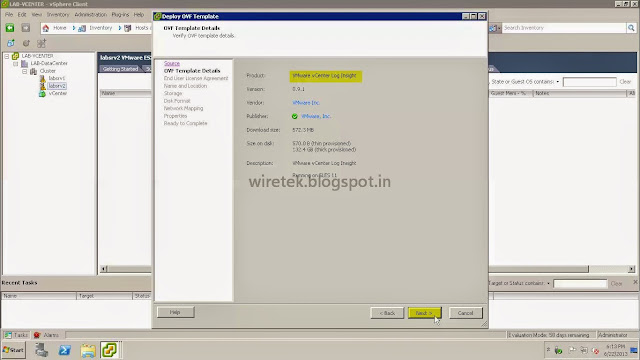Click the green shield tray icon
The image size is (640, 360).
558,351
